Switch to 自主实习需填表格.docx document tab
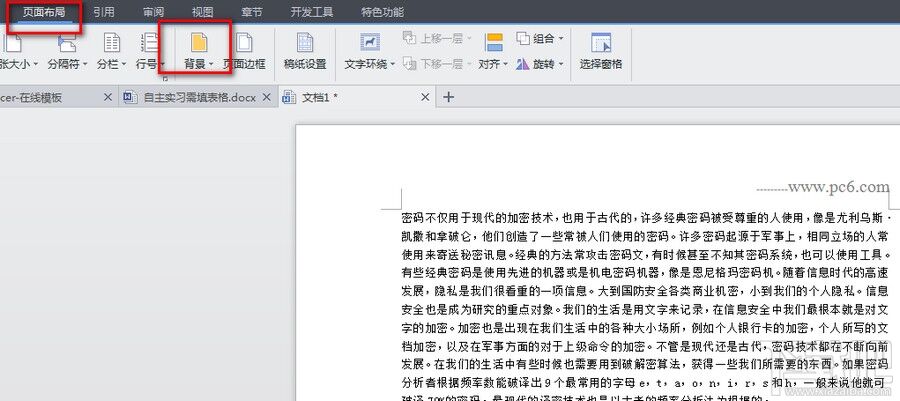900x401 pixels. tap(197, 98)
